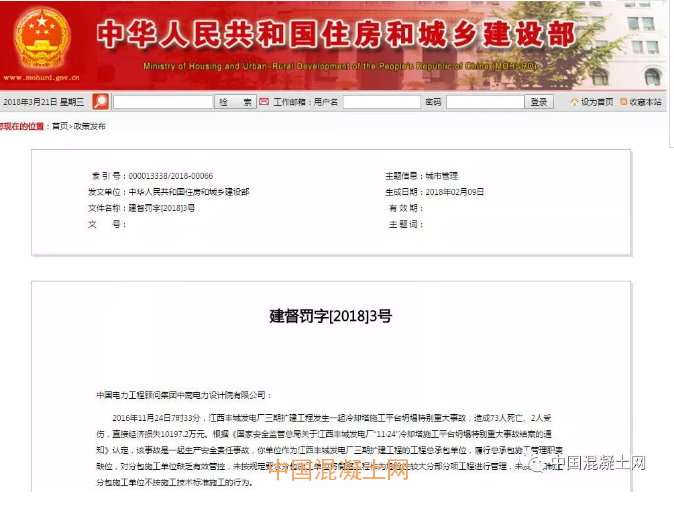Viewport: 674px width, 512px height.
Task: Click the set-as-homepage house icon
Action: pyautogui.click(x=574, y=102)
